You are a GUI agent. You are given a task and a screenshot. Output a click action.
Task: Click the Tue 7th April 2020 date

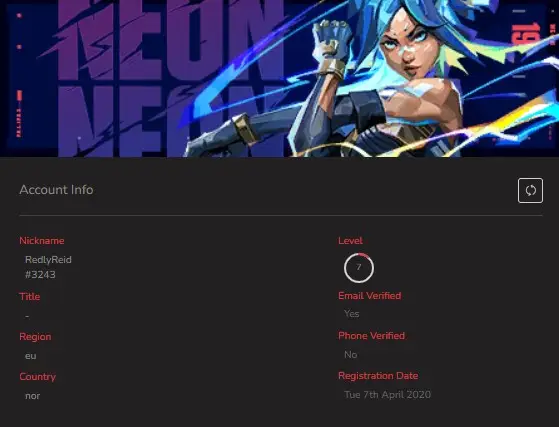coord(388,395)
